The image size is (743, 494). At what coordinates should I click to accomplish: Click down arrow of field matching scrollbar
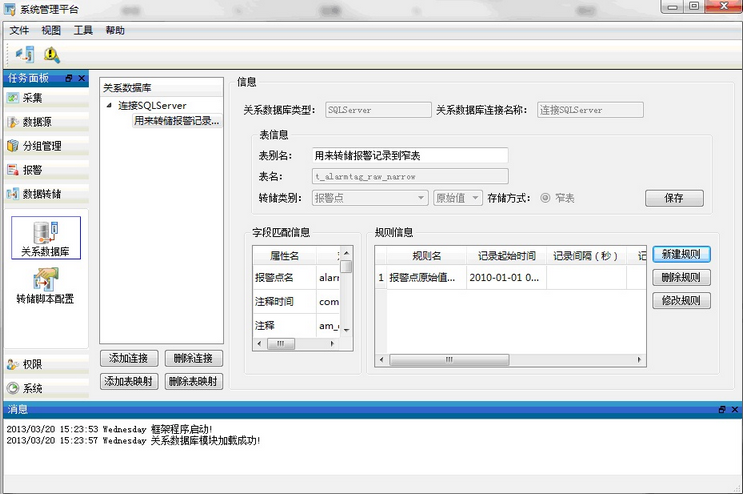(346, 330)
